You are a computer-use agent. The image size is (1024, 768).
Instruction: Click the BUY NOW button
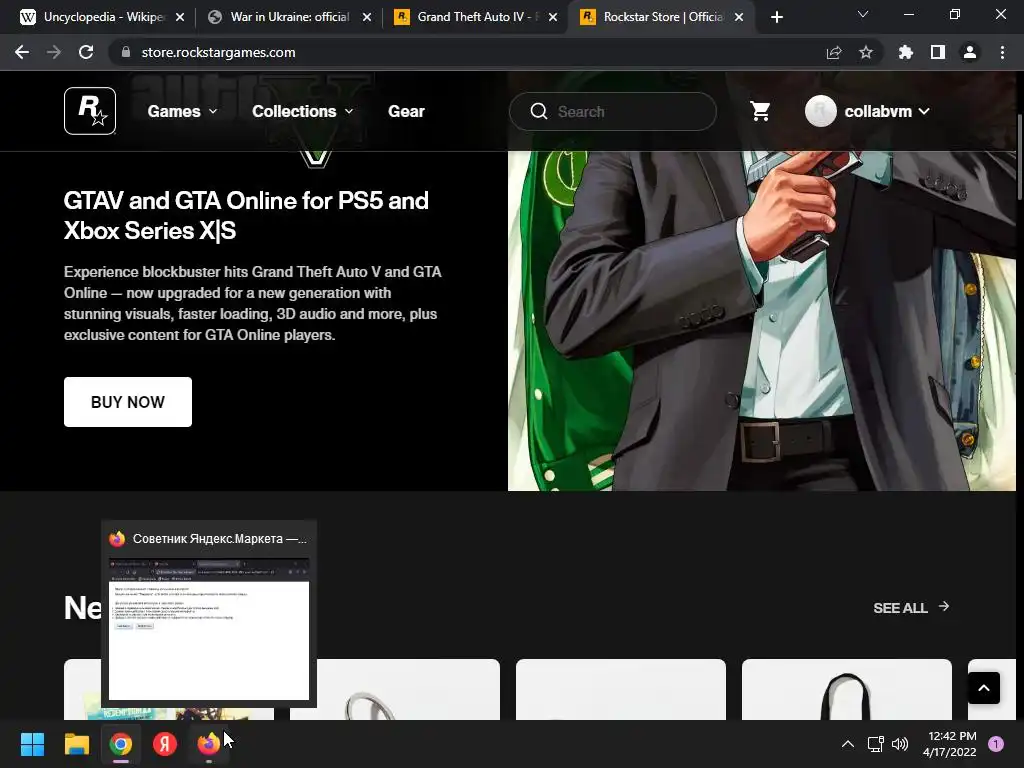click(128, 402)
